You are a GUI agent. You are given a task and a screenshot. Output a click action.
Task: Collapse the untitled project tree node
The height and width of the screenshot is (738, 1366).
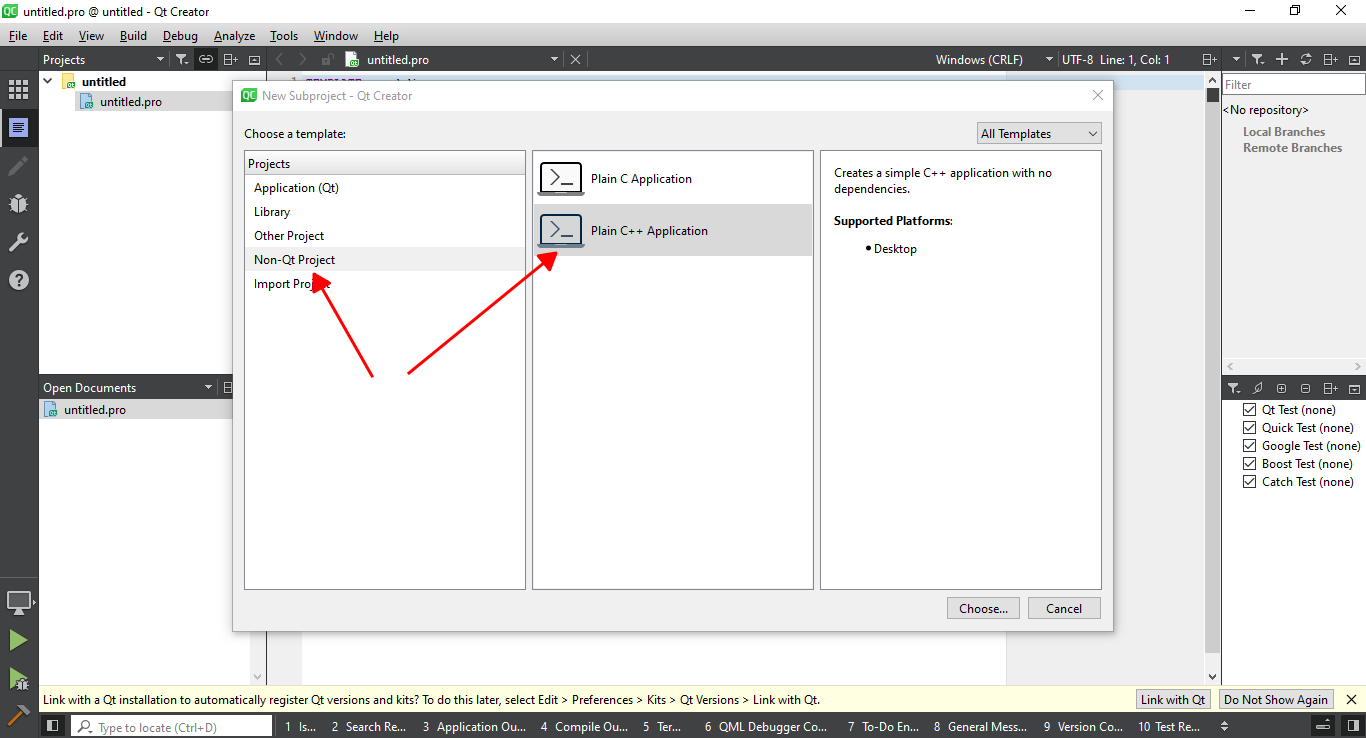click(x=47, y=81)
